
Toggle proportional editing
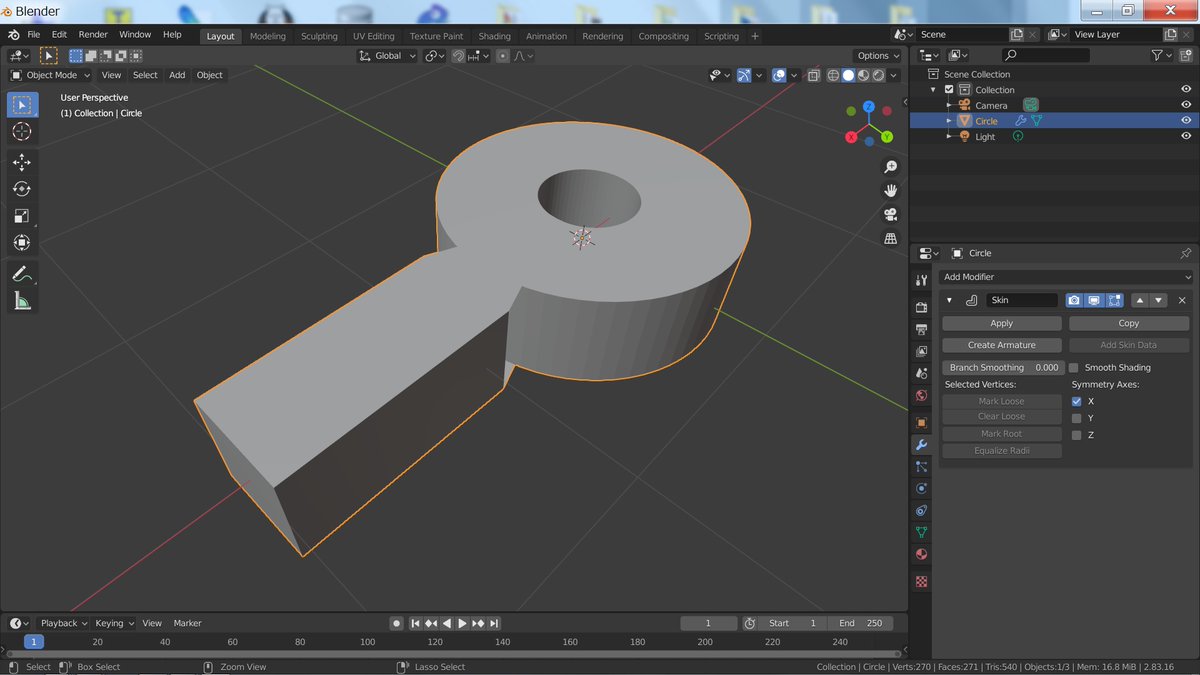(x=502, y=56)
